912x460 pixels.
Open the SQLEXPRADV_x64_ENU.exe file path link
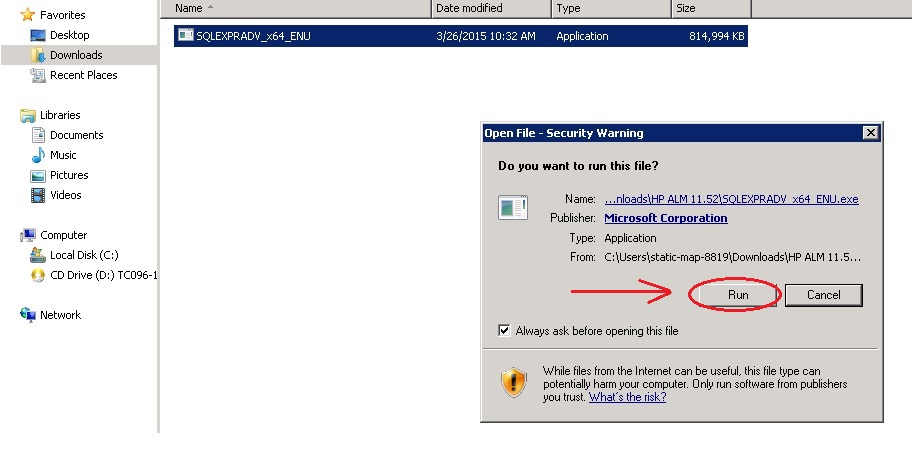tap(731, 199)
